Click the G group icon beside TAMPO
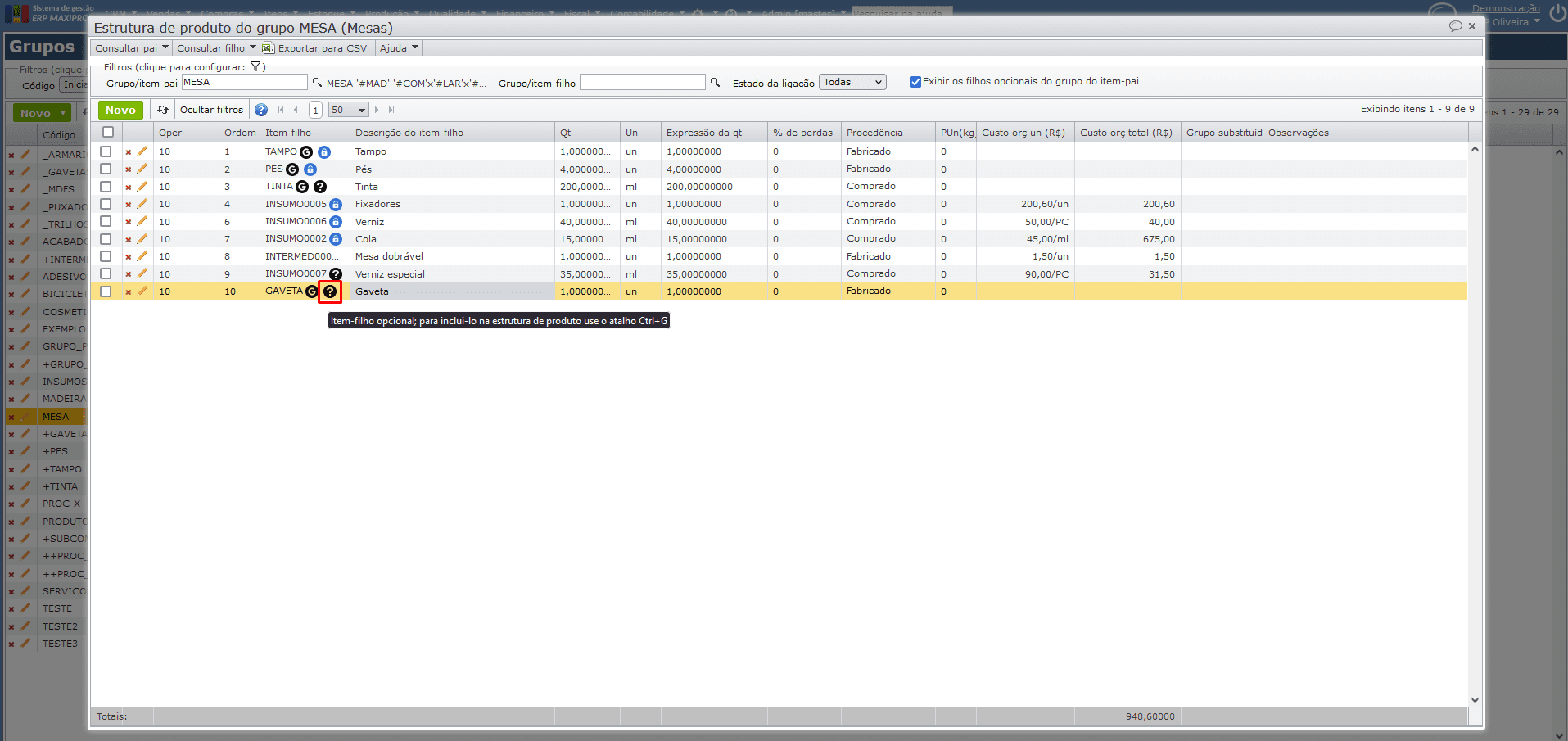This screenshot has width=1568, height=741. click(x=306, y=152)
